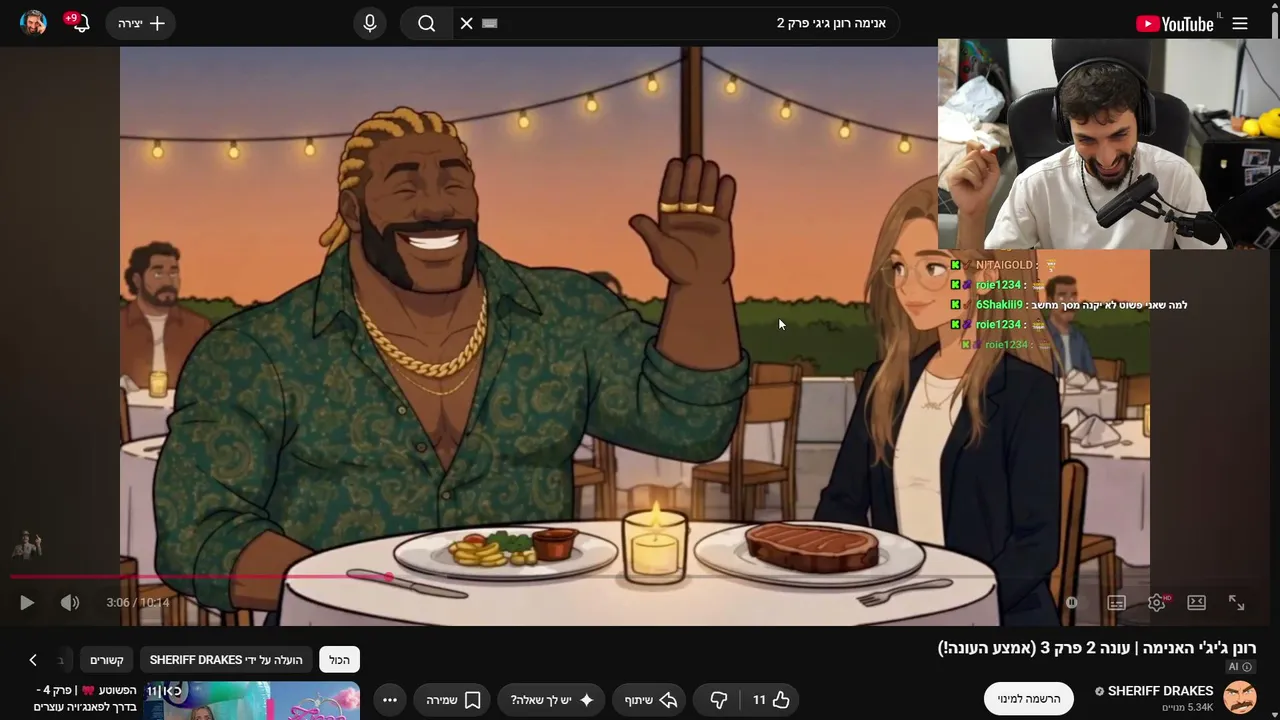The image size is (1280, 720).
Task: Click the streamer webcam overlay
Action: coord(1109,144)
